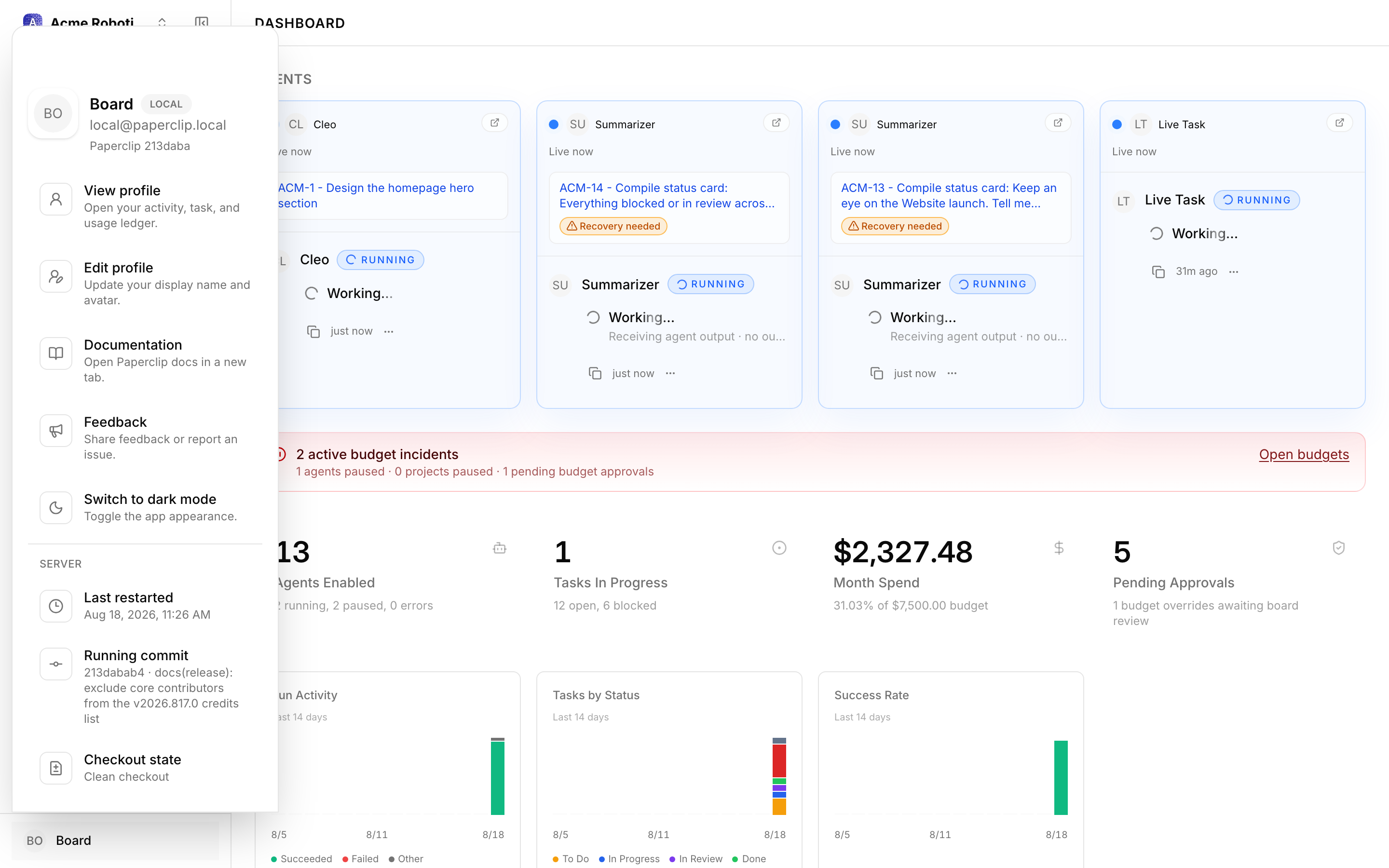Click the BO avatar in the profile popup
The width and height of the screenshot is (1389, 868).
pyautogui.click(x=53, y=114)
